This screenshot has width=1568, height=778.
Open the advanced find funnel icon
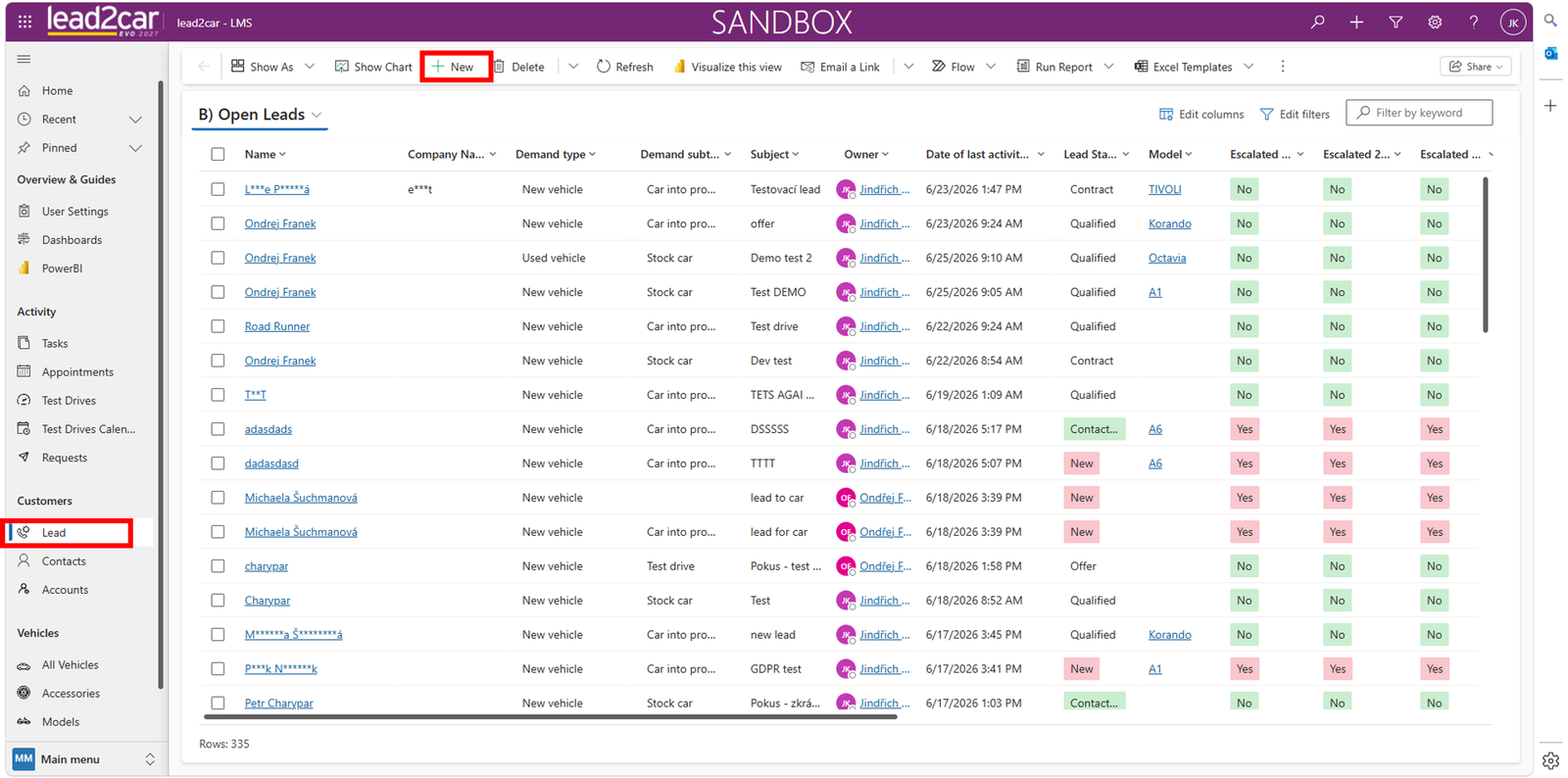(1396, 22)
